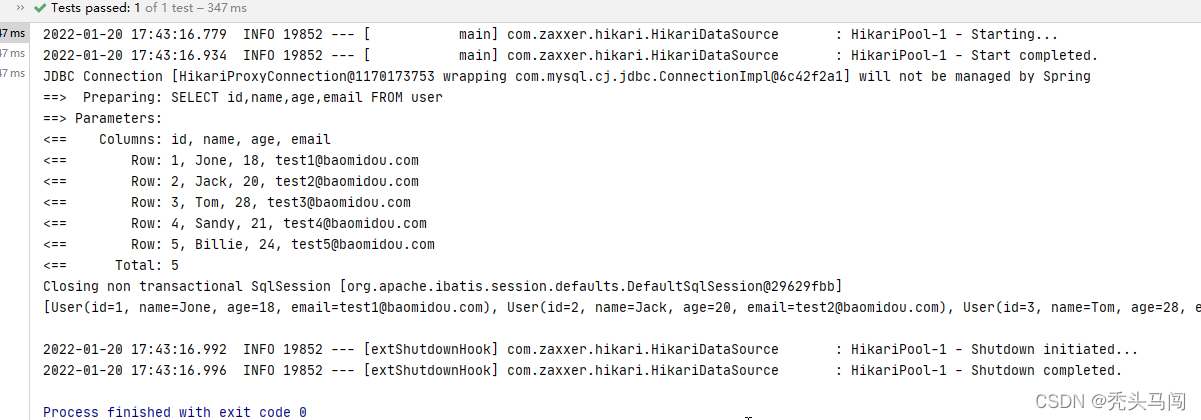
Task: Click 'Process finished with exit code 0'
Action: [x=175, y=412]
